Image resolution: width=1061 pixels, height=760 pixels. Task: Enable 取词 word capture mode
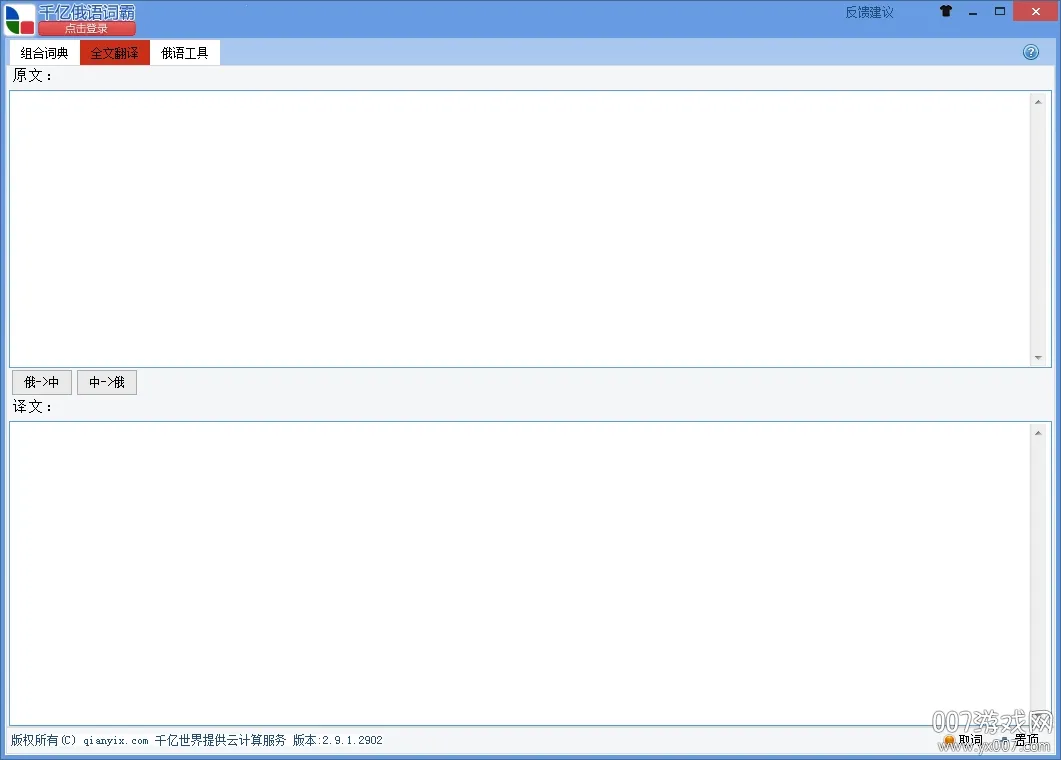[968, 740]
